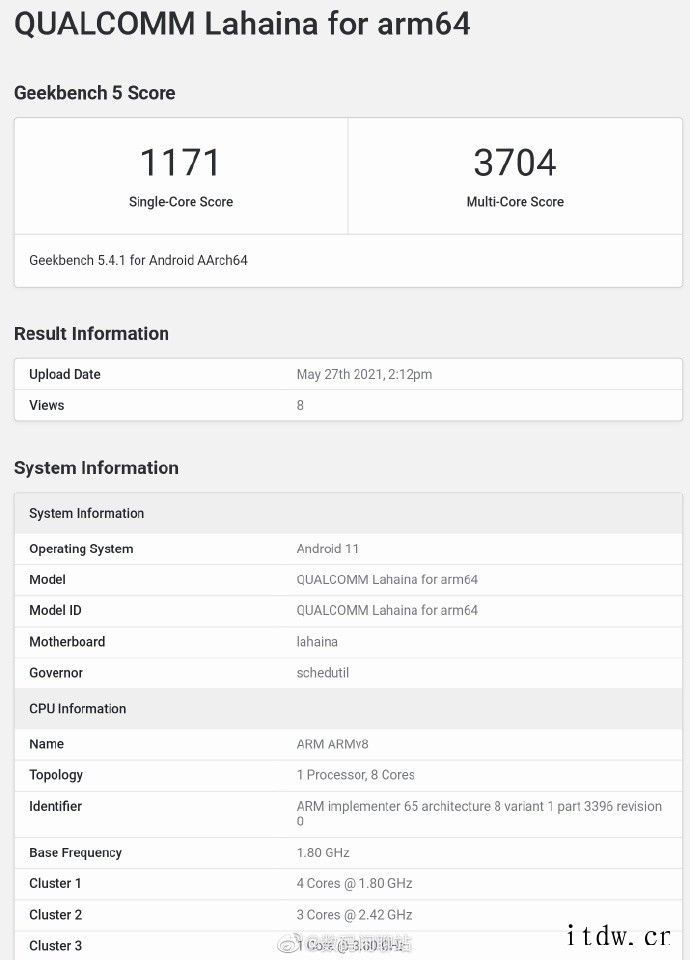Select the multi-core score 3704

click(x=515, y=162)
